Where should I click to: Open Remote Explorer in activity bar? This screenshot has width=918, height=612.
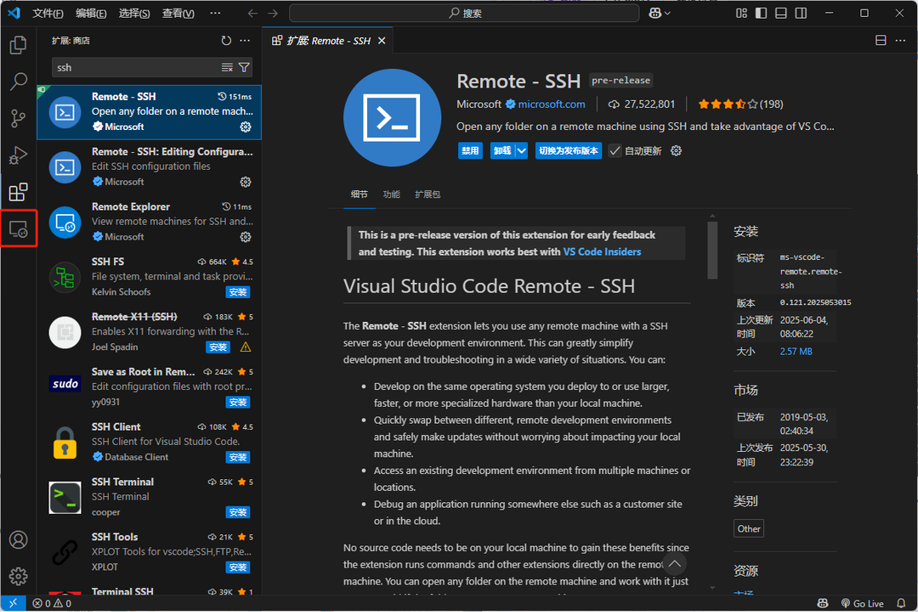point(18,228)
